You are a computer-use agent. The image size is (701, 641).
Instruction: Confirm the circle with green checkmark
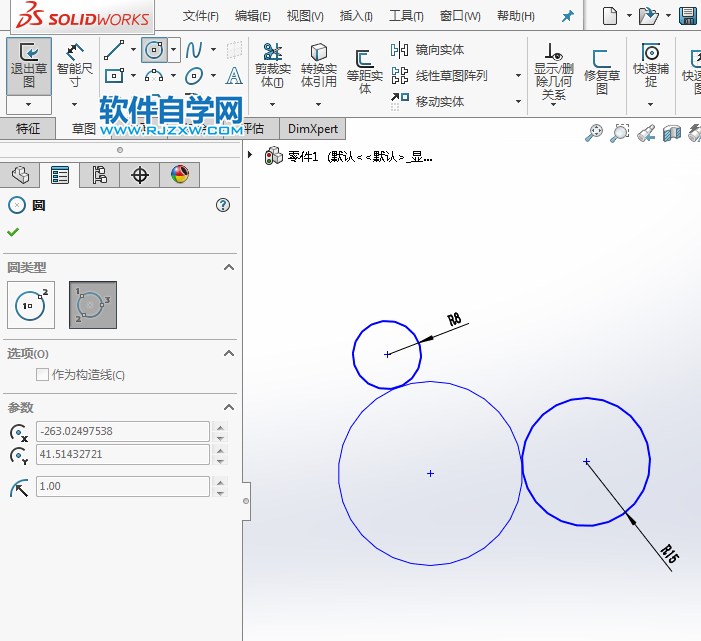tap(13, 232)
